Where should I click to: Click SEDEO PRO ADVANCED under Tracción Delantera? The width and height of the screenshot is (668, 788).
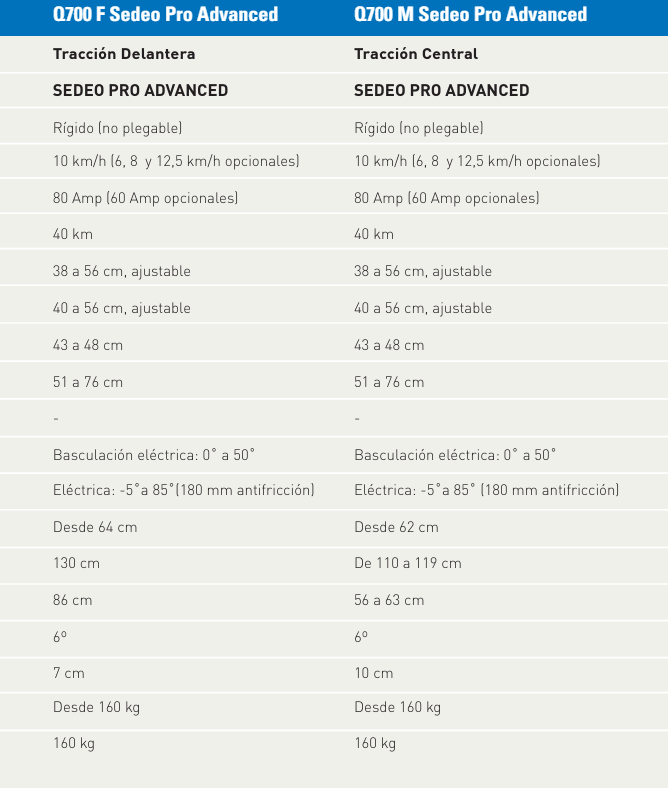[x=140, y=91]
